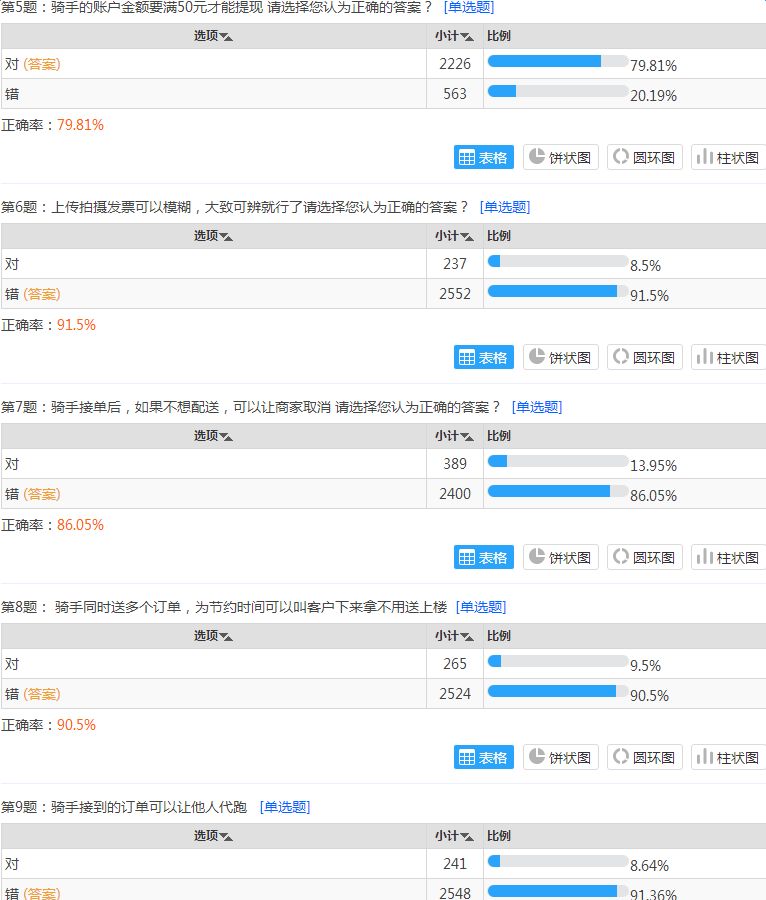Image resolution: width=766 pixels, height=900 pixels.
Task: Display question 5 as a bar chart (柱状图)
Action: pos(728,157)
